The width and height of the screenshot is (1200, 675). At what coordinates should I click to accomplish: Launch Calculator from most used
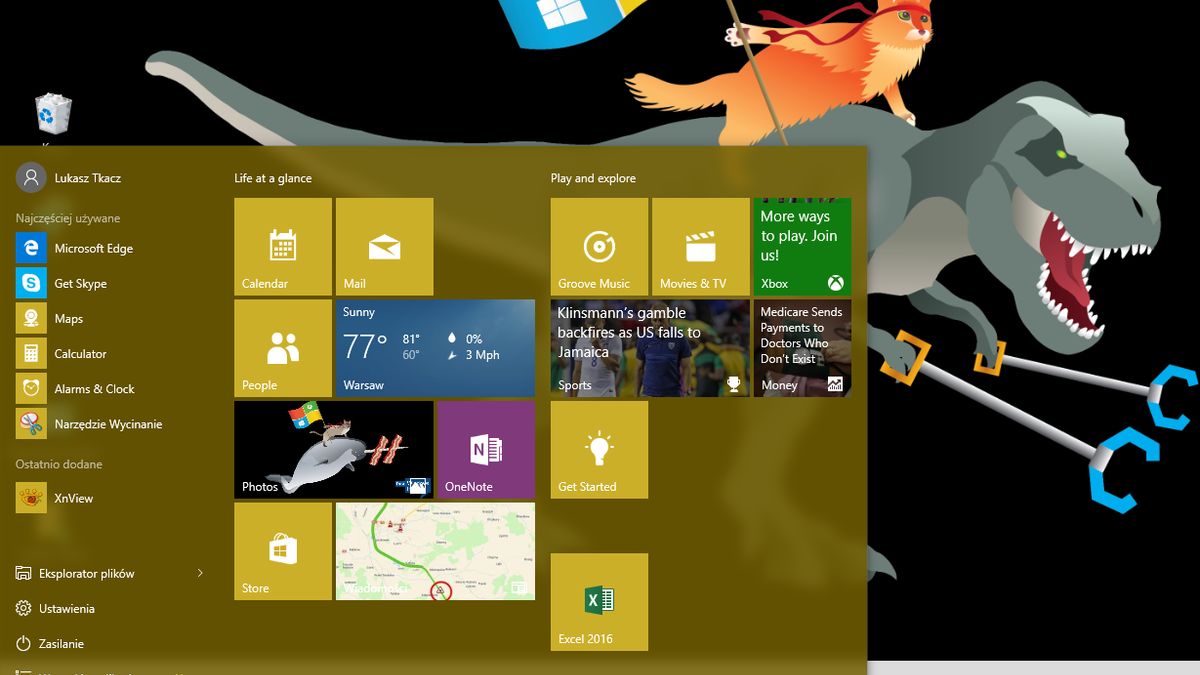point(110,353)
